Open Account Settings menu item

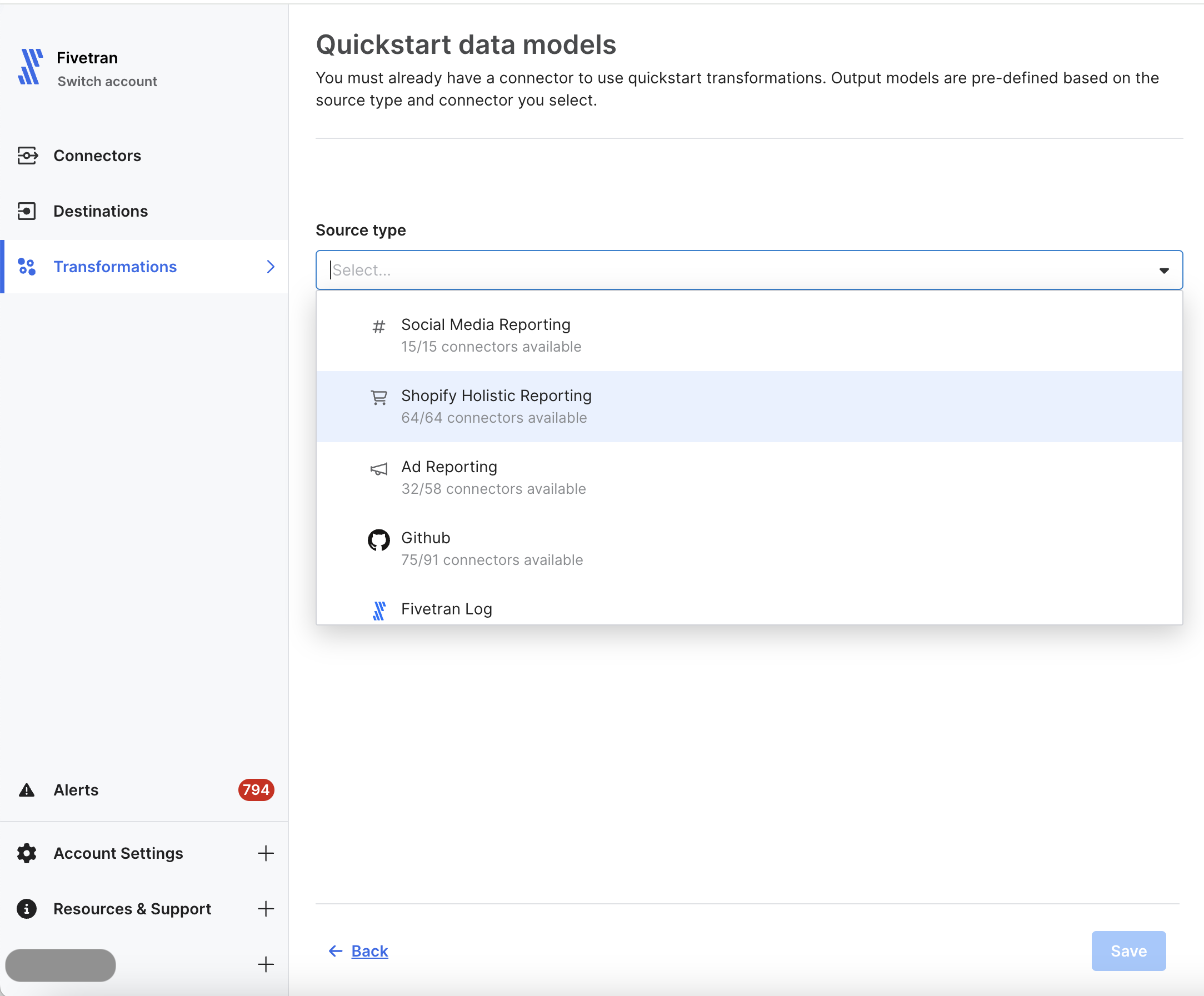144,853
